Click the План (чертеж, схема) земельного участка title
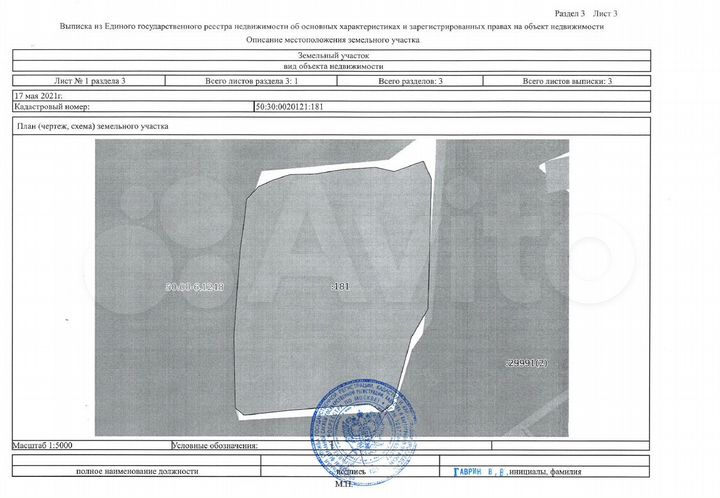Screen dimensions: 720x498 (x=92, y=126)
